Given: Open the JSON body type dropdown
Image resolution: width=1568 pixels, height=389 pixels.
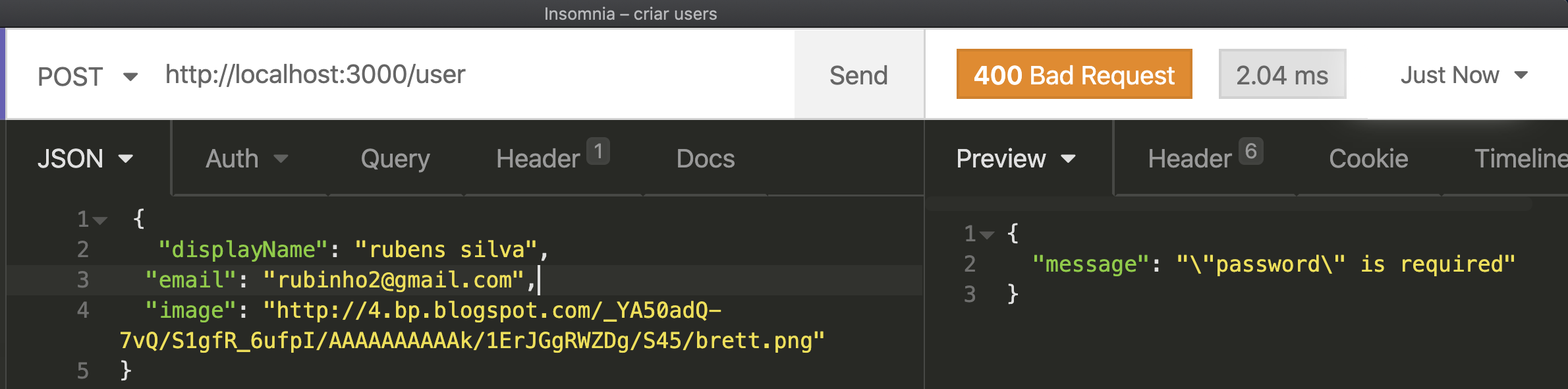Looking at the screenshot, I should coord(85,159).
